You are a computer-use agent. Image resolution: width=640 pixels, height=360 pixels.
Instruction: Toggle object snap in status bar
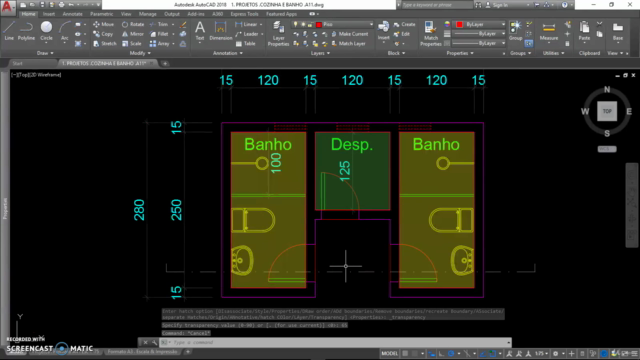[493, 353]
